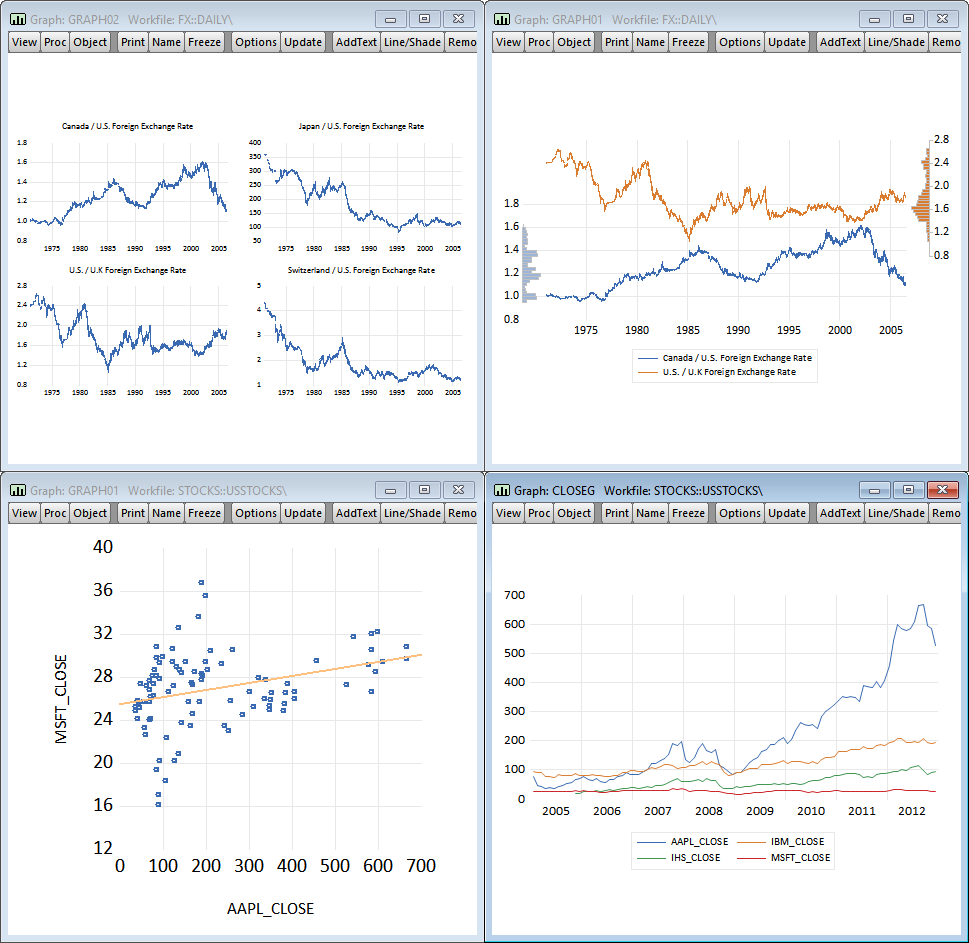Click graph icon of the FX GRAPH01 window
This screenshot has width=969, height=943.
[501, 19]
